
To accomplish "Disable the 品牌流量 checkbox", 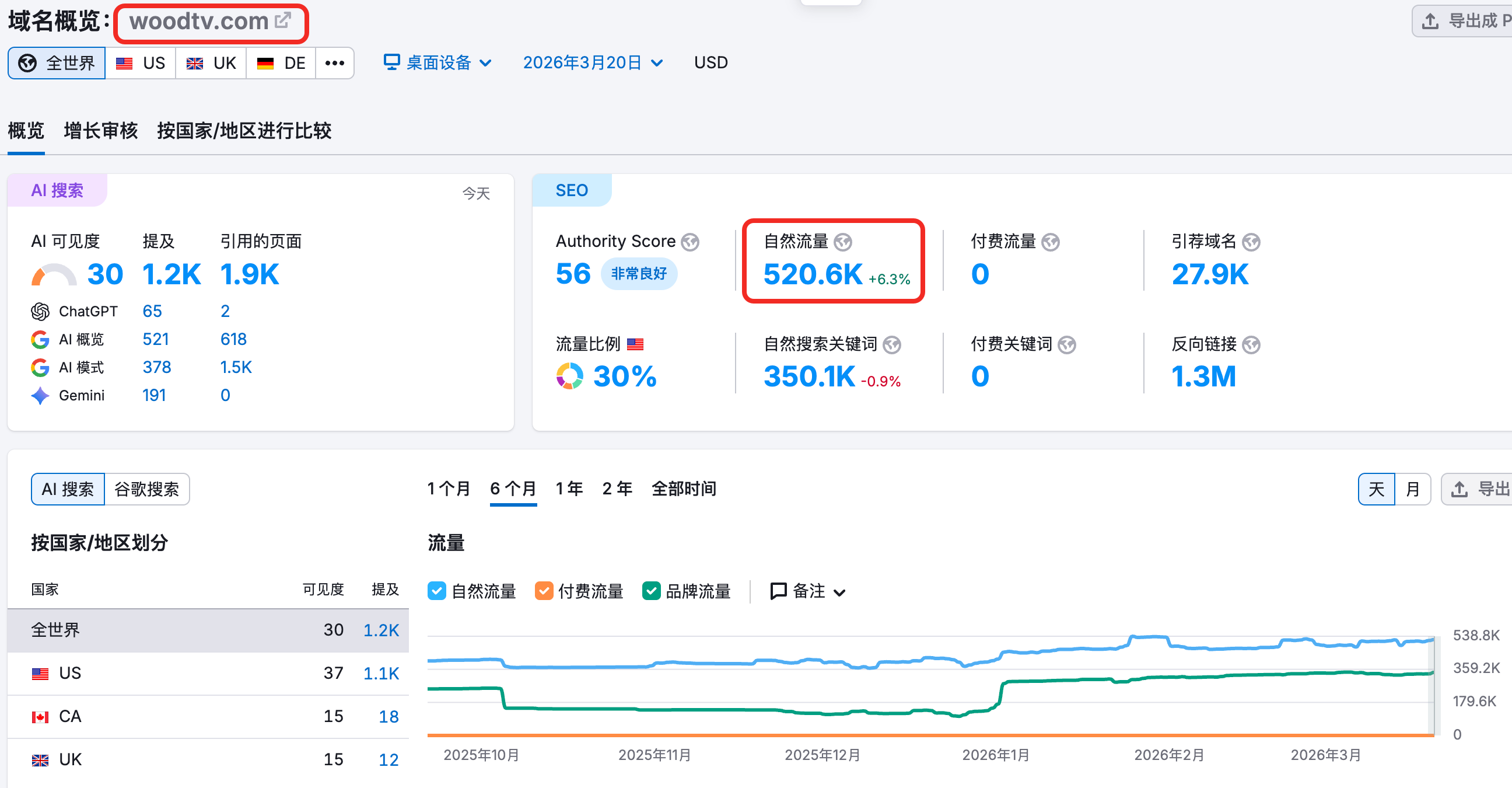I will (651, 591).
